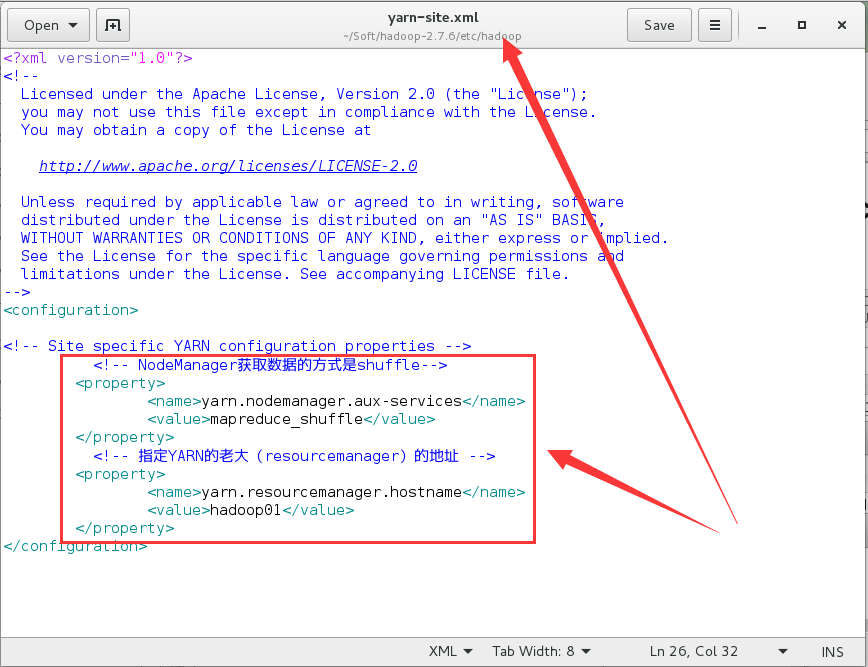This screenshot has height=667, width=868.
Task: Click the Site specific YARN configuration comment
Action: [237, 346]
